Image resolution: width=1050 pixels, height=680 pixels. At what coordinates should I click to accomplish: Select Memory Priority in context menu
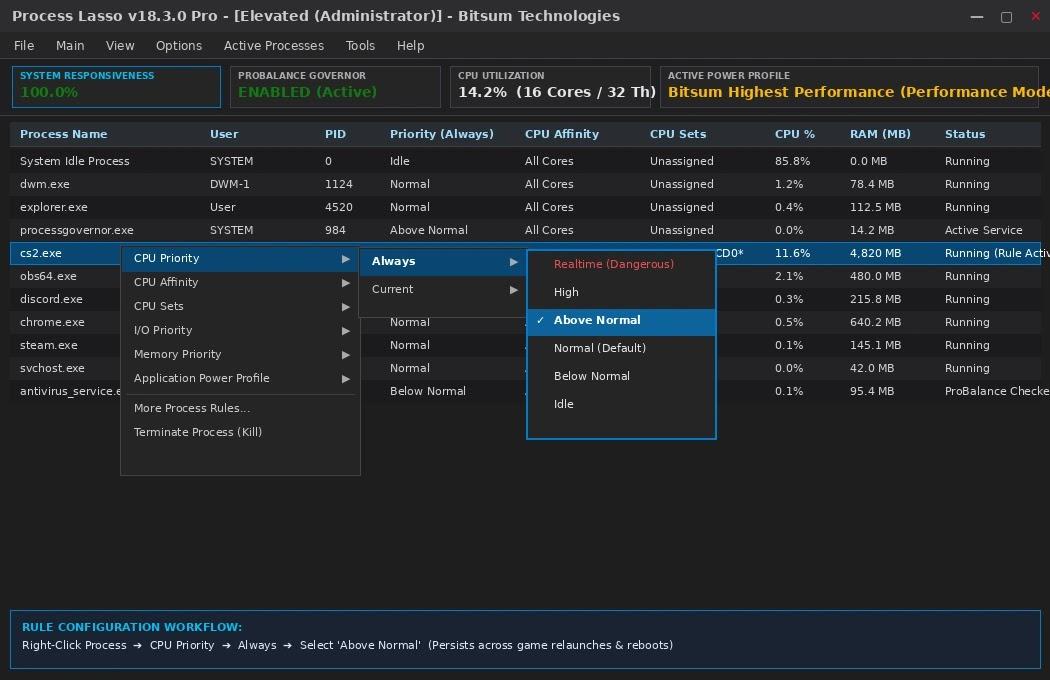[240, 355]
